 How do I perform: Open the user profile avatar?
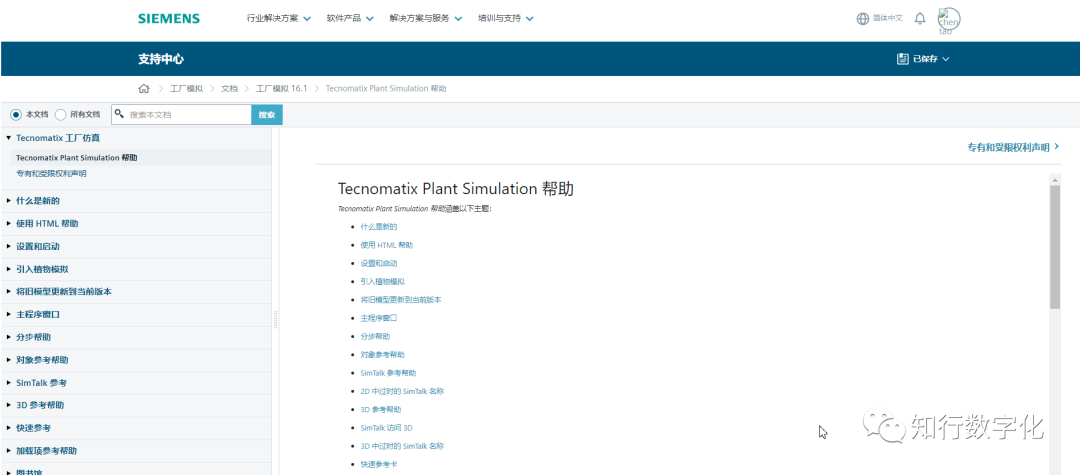click(x=949, y=20)
